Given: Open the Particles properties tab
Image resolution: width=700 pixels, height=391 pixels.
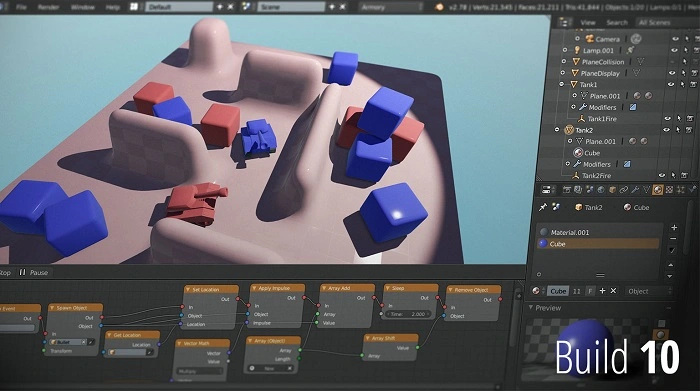Looking at the screenshot, I should [680, 190].
